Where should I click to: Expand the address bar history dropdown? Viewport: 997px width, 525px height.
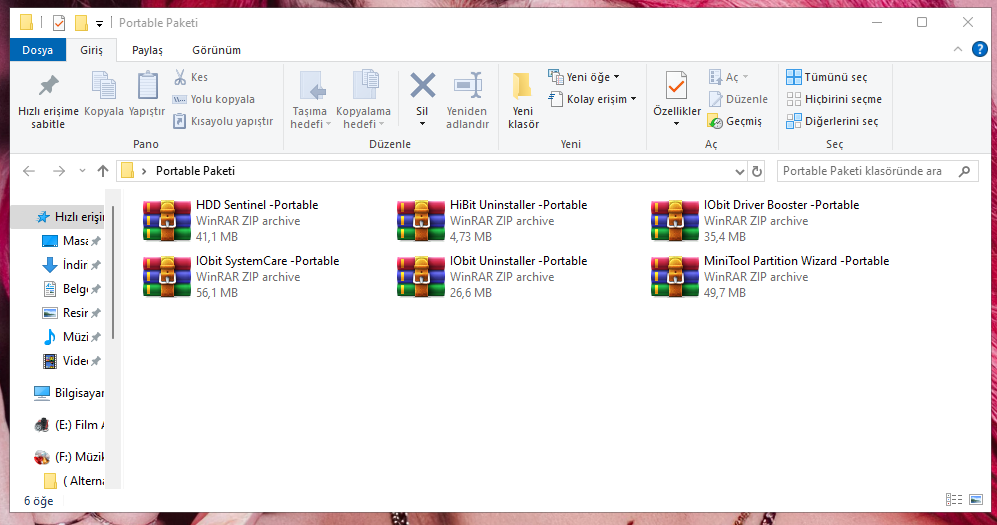[x=739, y=172]
